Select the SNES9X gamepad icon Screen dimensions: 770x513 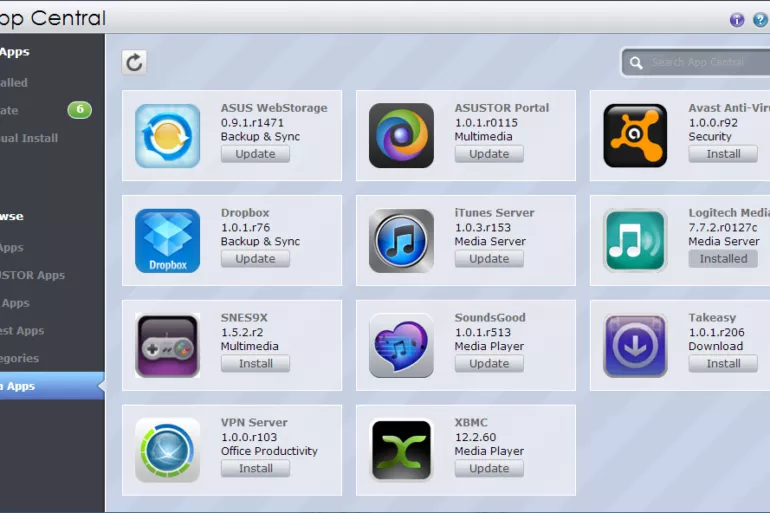pos(167,346)
